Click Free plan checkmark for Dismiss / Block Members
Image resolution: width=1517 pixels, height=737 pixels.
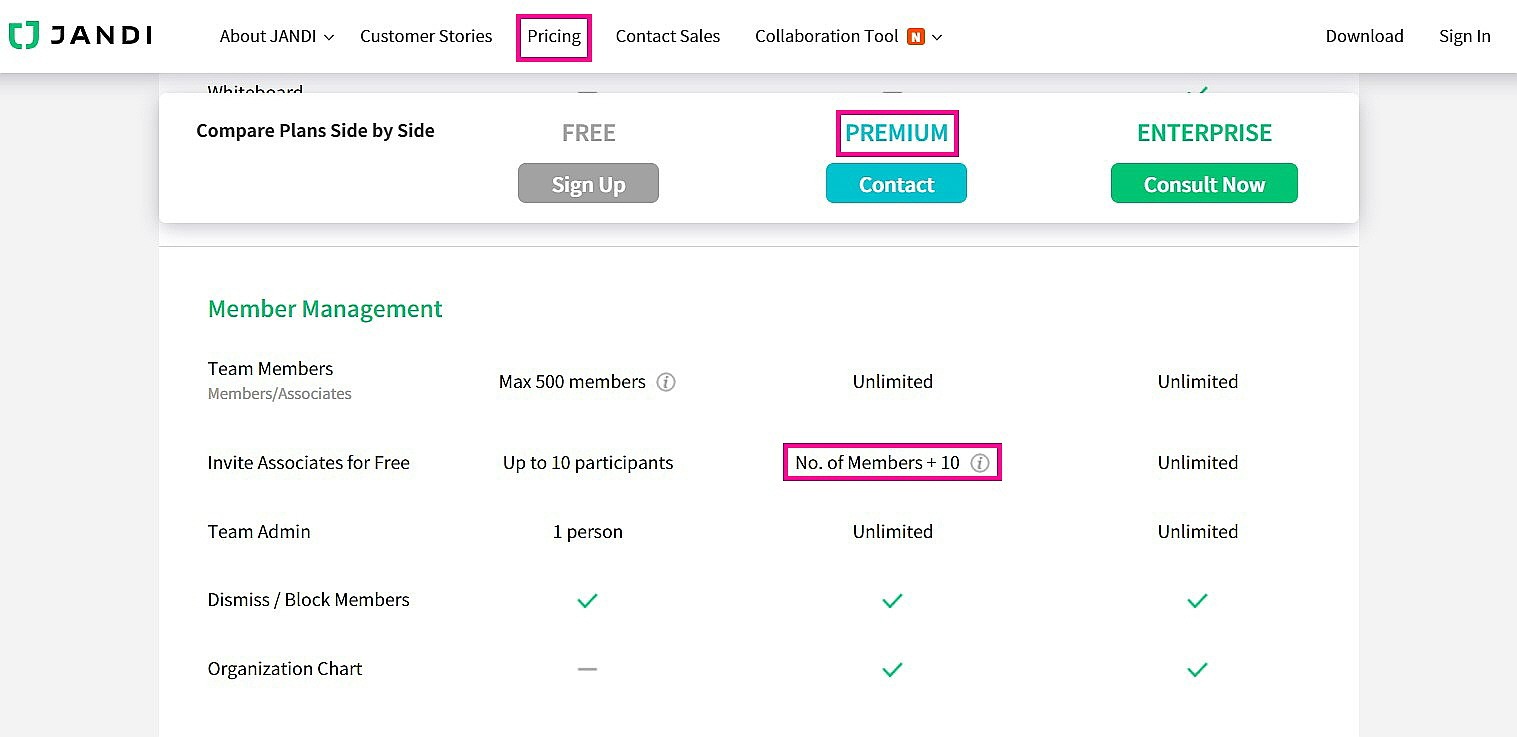pyautogui.click(x=587, y=600)
